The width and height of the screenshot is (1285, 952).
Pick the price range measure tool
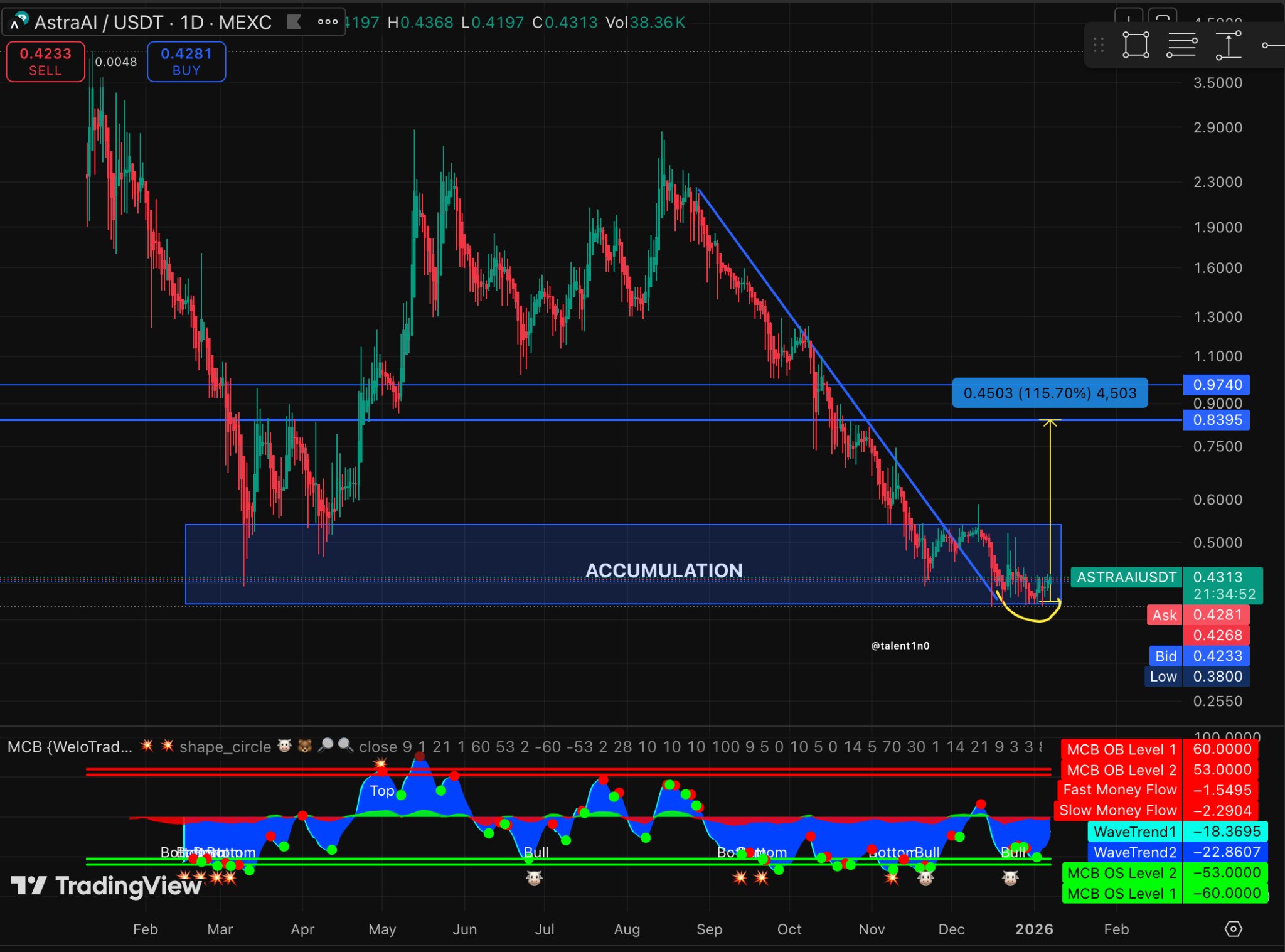click(1228, 45)
